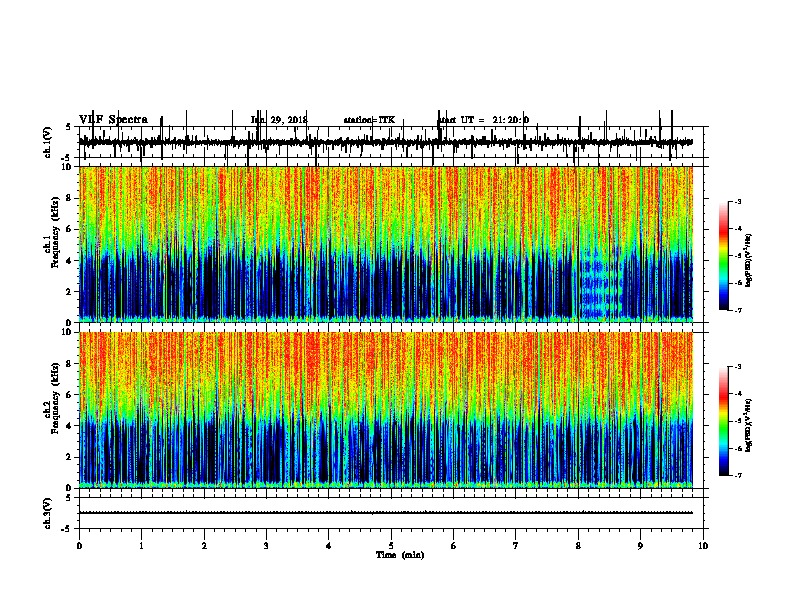Click the ch.1 spectrogram panel

point(386,244)
